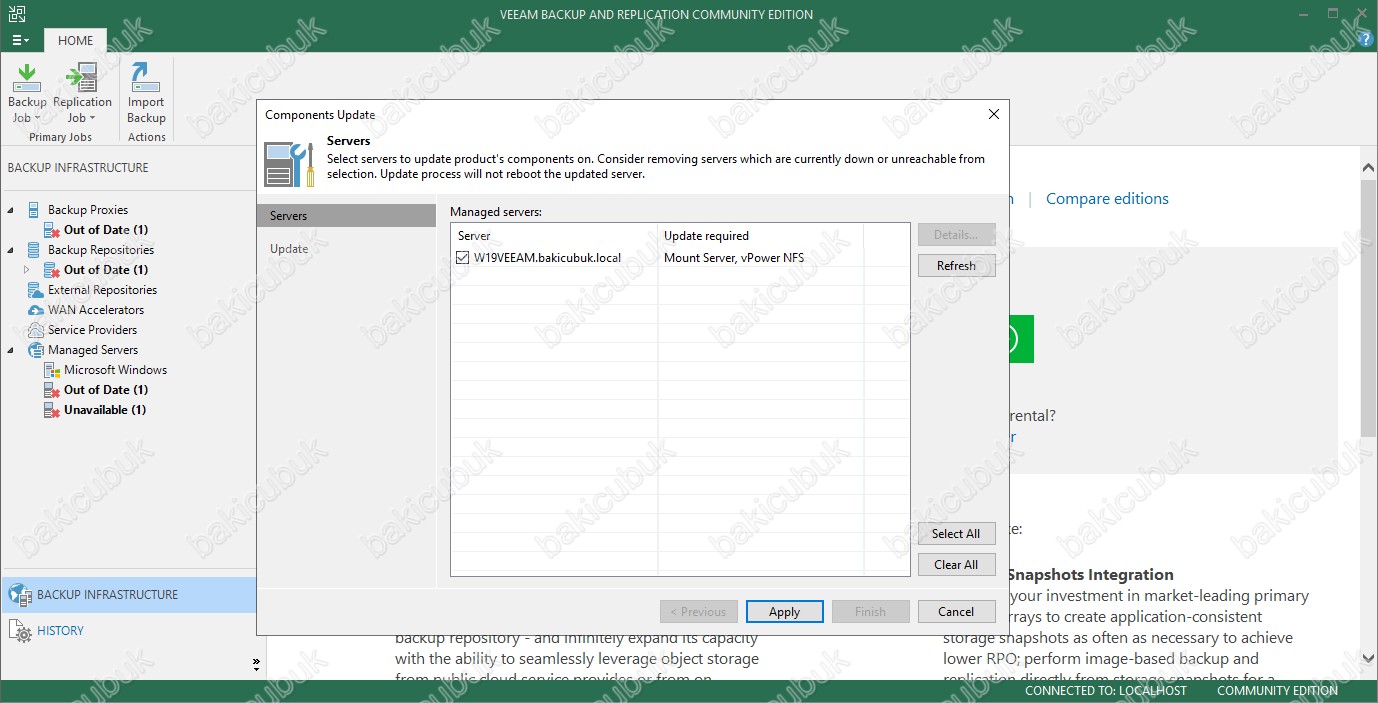Collapse the Backup Proxies tree node

(x=11, y=210)
